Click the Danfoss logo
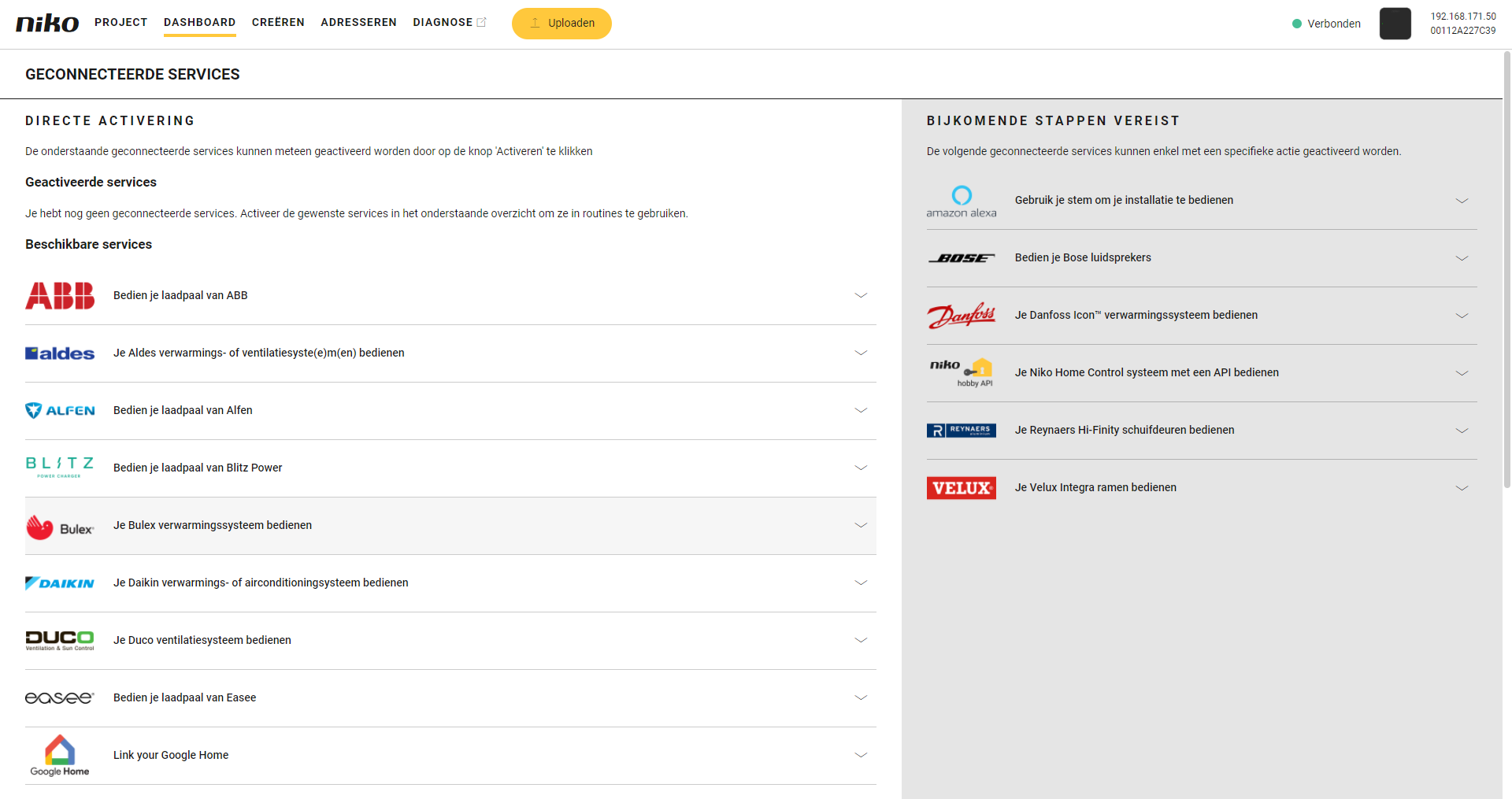Viewport: 1512px width, 799px height. pyautogui.click(x=962, y=315)
